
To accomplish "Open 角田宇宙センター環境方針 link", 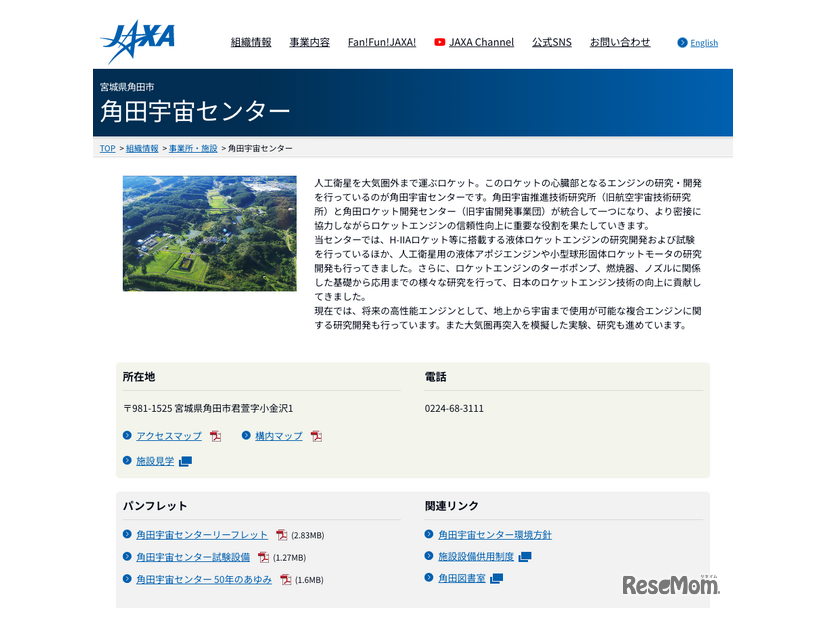I will (x=495, y=535).
